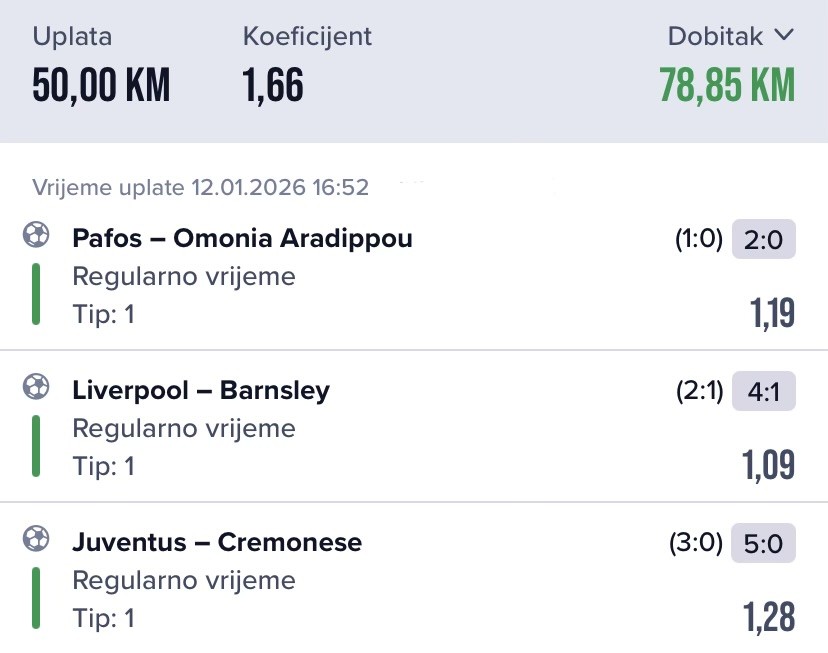
Task: Click the Vrijeme uplate timestamp
Action: point(200,187)
